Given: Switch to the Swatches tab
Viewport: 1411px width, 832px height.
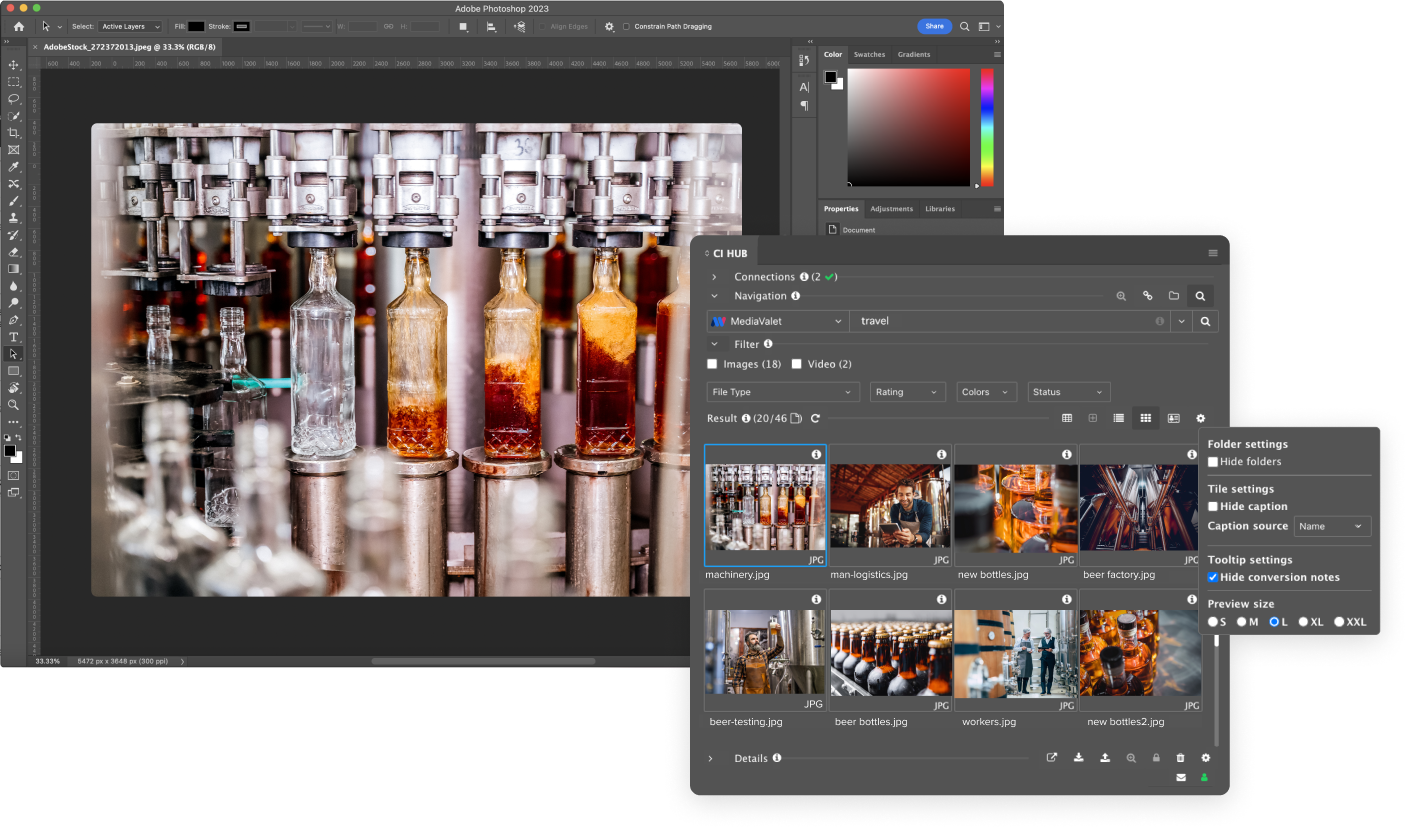Looking at the screenshot, I should 869,55.
